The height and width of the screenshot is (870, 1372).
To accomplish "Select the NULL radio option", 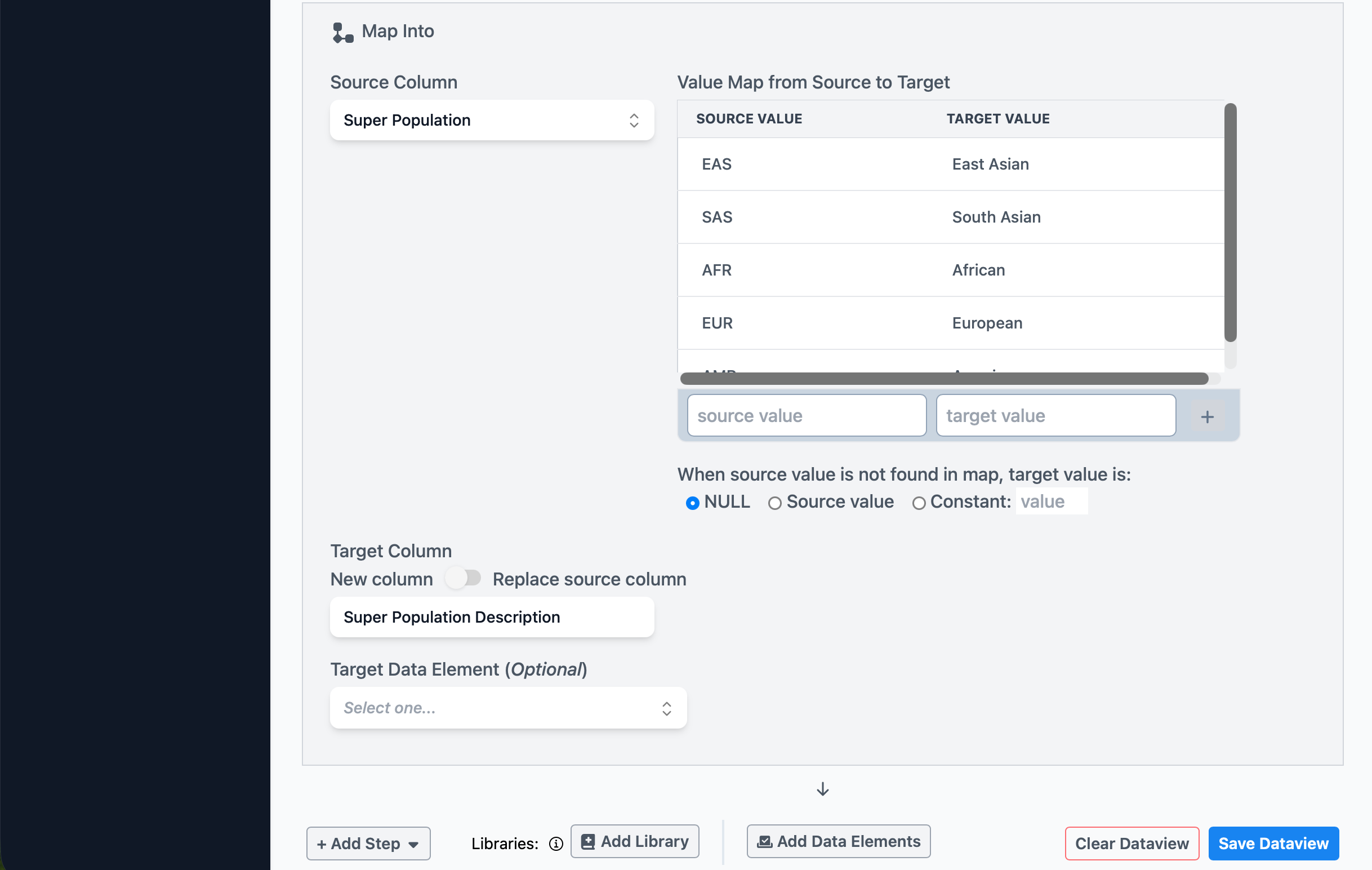I will tap(692, 503).
